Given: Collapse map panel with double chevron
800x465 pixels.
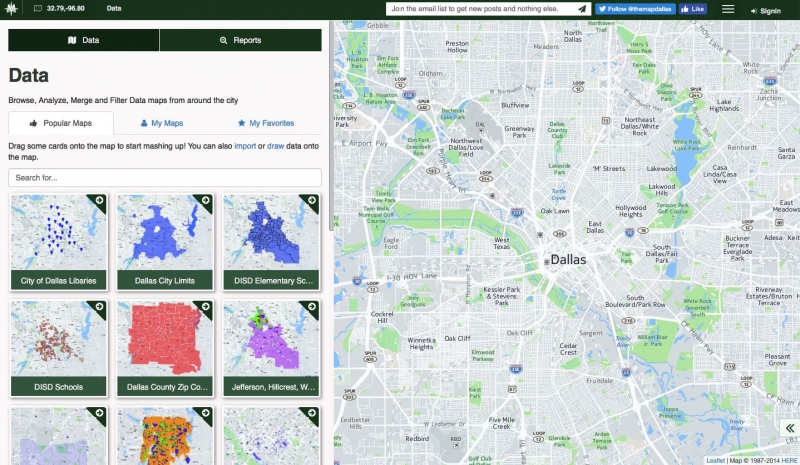Looking at the screenshot, I should [x=790, y=428].
